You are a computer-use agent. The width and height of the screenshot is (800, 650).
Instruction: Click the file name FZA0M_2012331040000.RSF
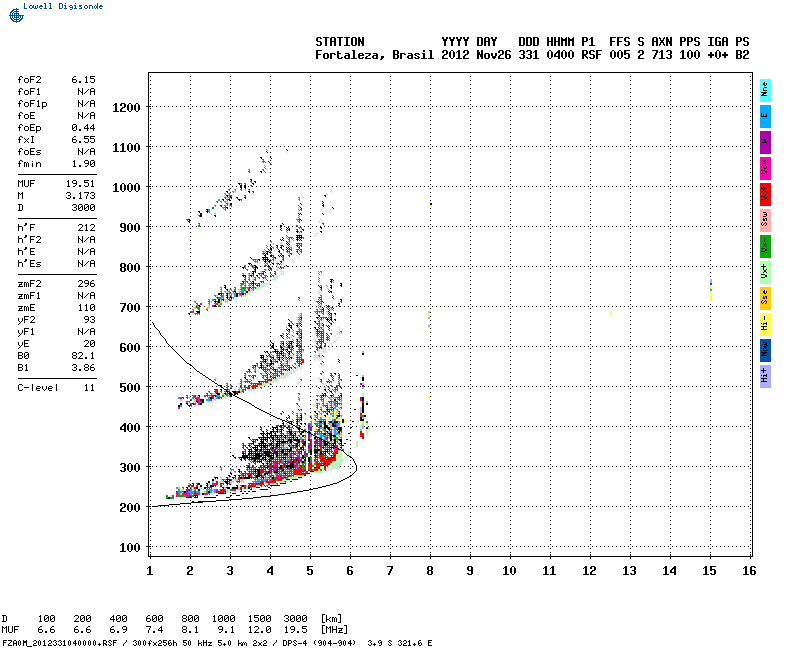(x=60, y=643)
